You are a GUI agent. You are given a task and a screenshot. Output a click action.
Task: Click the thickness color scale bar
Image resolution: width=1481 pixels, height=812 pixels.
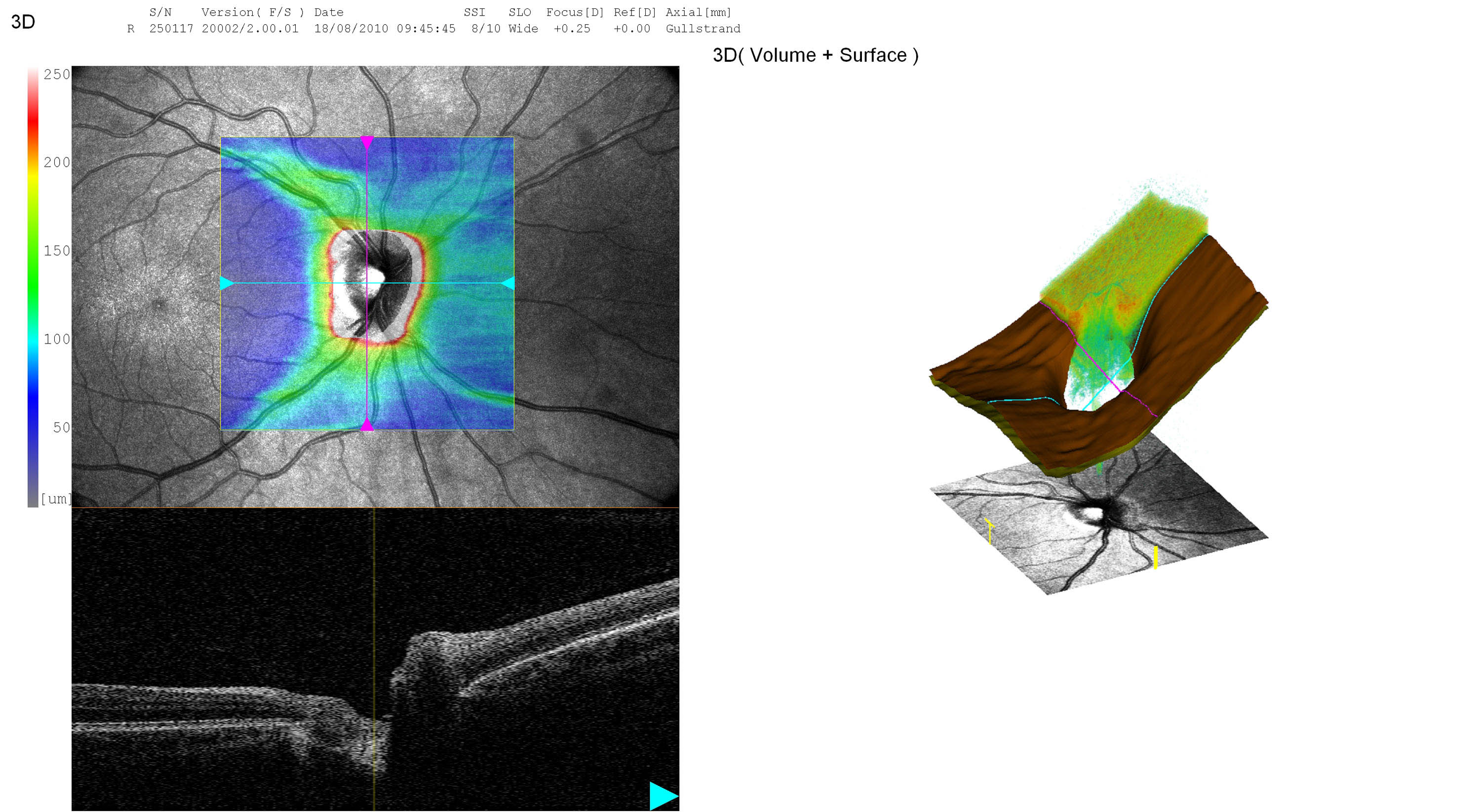(33, 287)
